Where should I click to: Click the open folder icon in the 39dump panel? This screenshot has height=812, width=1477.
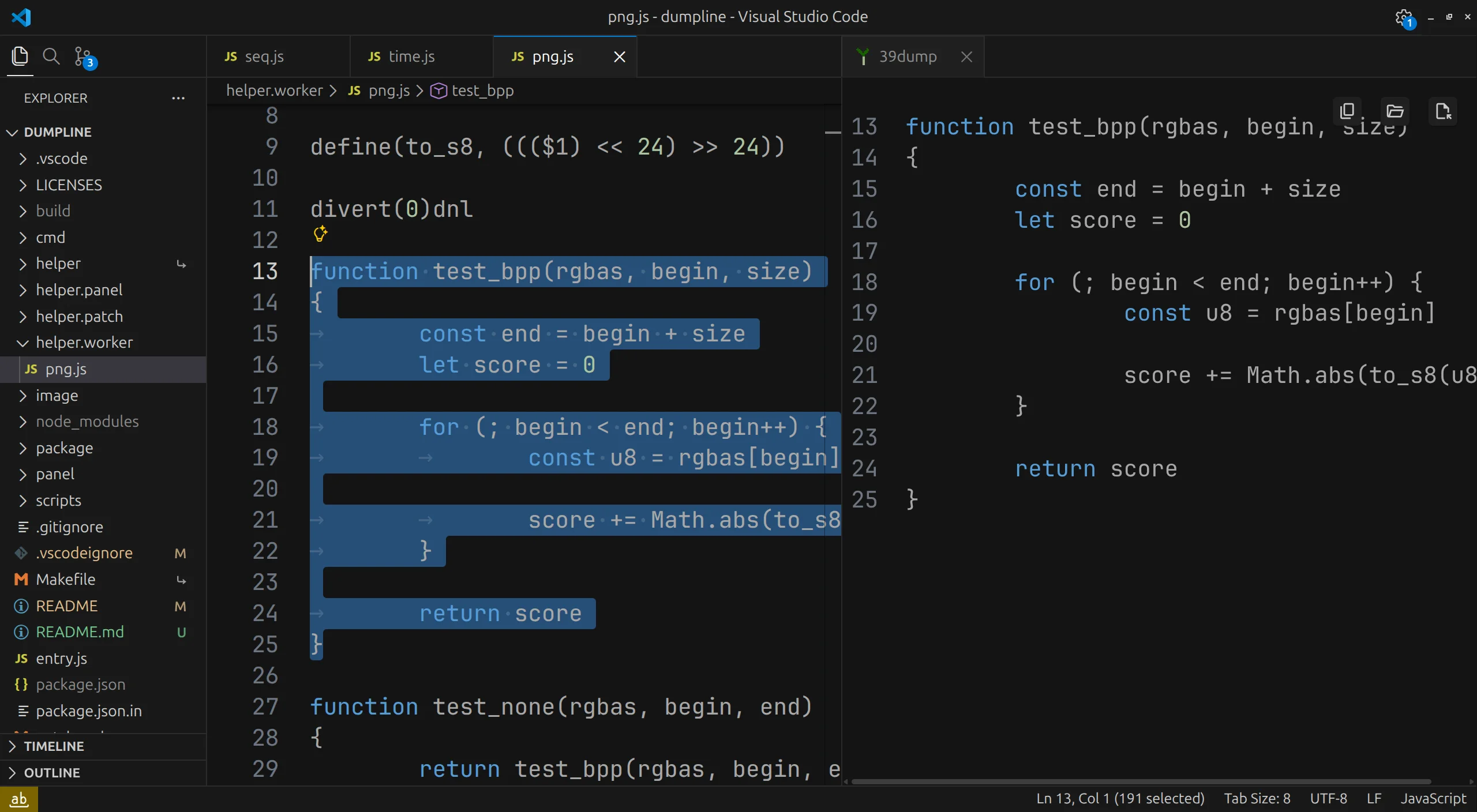[x=1395, y=111]
